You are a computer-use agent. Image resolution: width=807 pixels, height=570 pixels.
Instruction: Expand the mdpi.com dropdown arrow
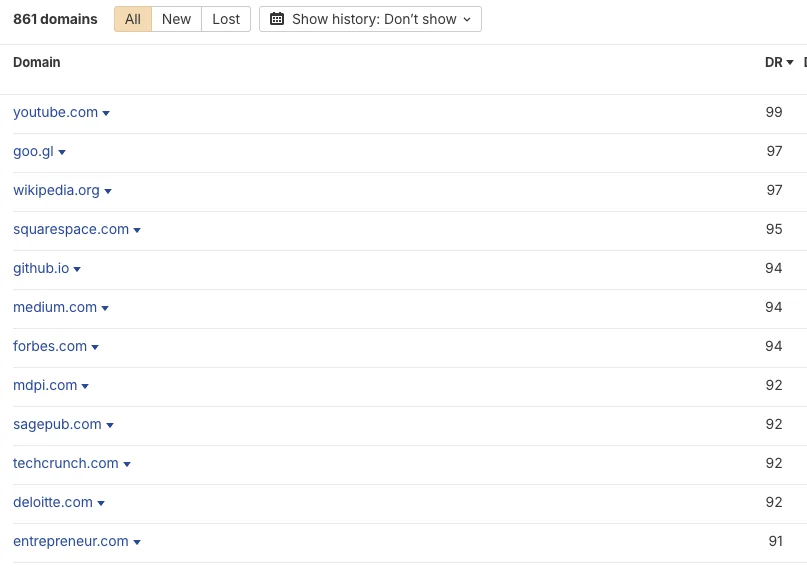[x=85, y=386]
